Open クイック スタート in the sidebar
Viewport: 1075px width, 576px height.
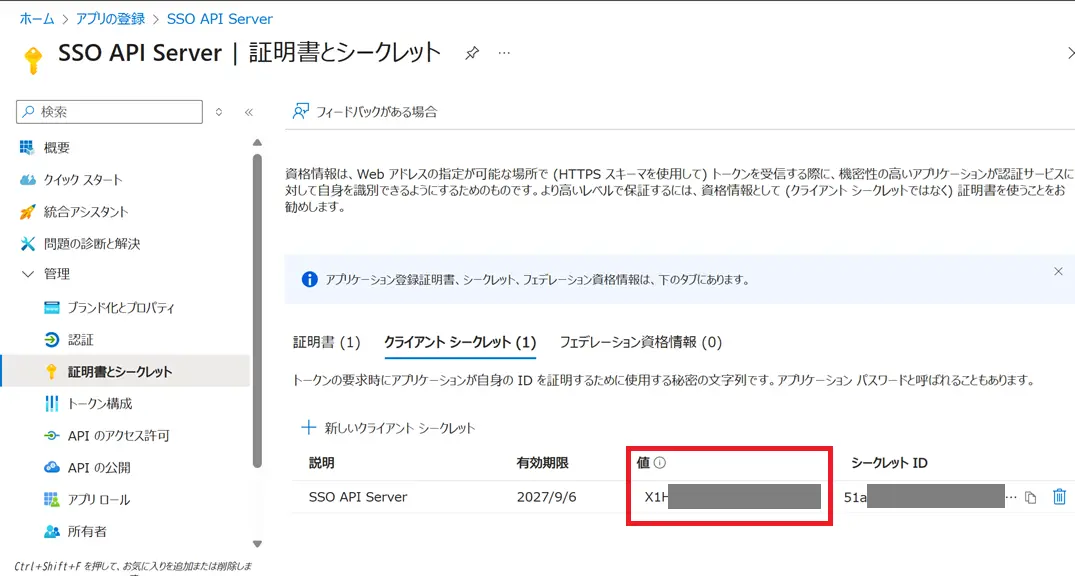click(x=83, y=180)
